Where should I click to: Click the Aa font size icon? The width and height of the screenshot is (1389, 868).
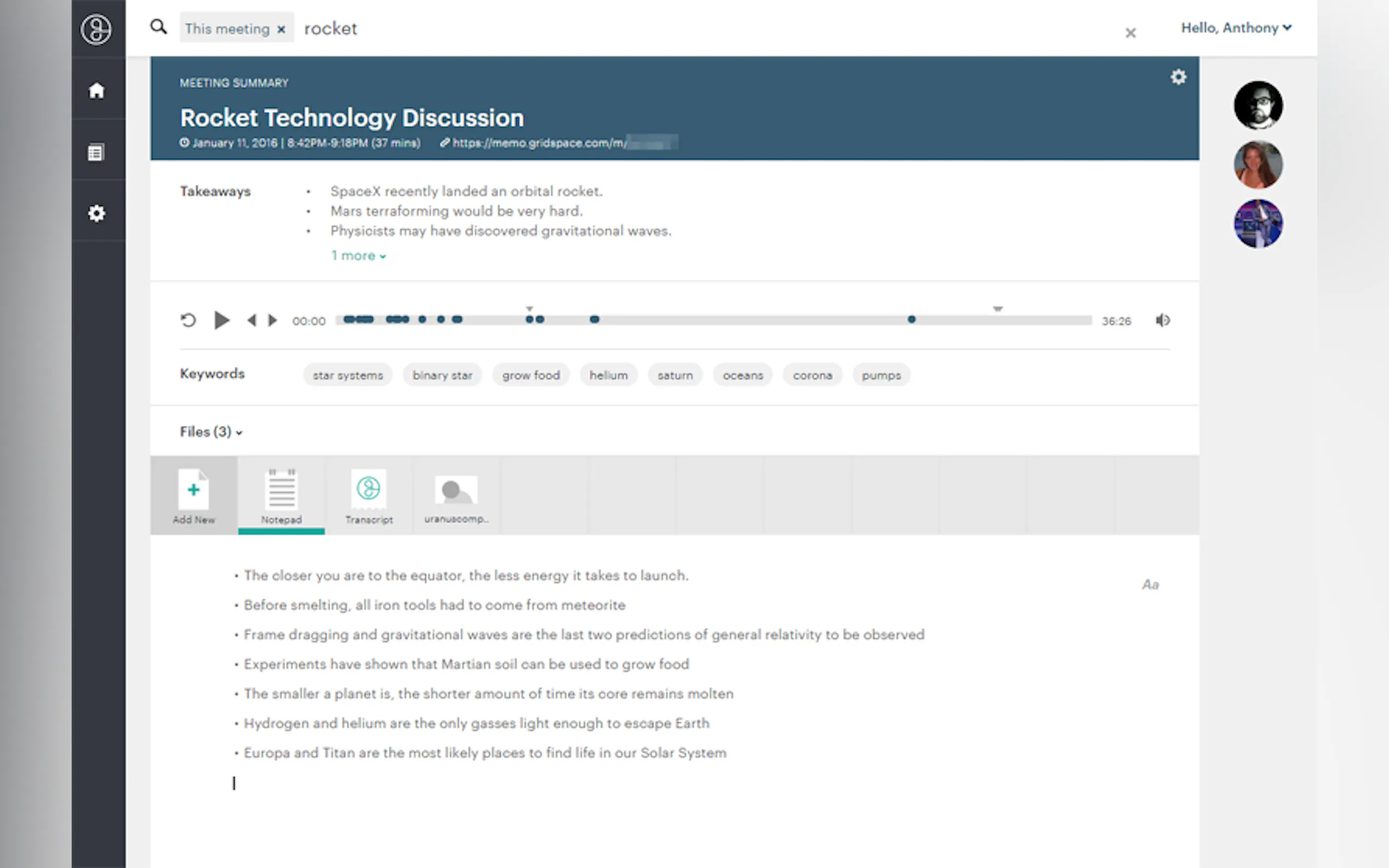pos(1150,584)
